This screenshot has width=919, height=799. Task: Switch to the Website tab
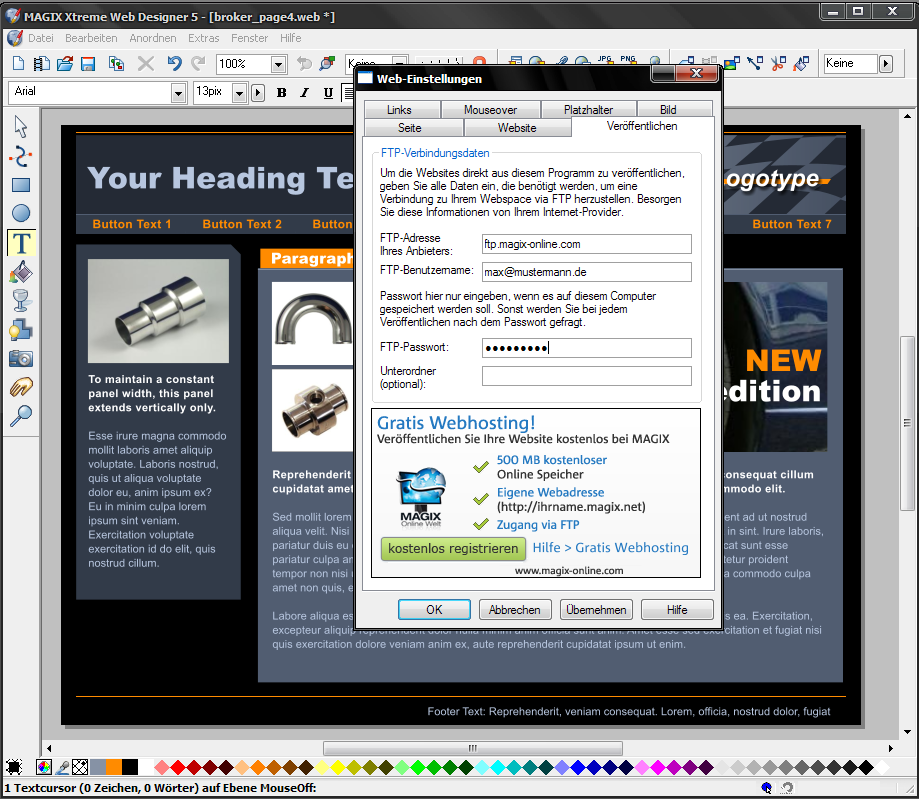[517, 128]
